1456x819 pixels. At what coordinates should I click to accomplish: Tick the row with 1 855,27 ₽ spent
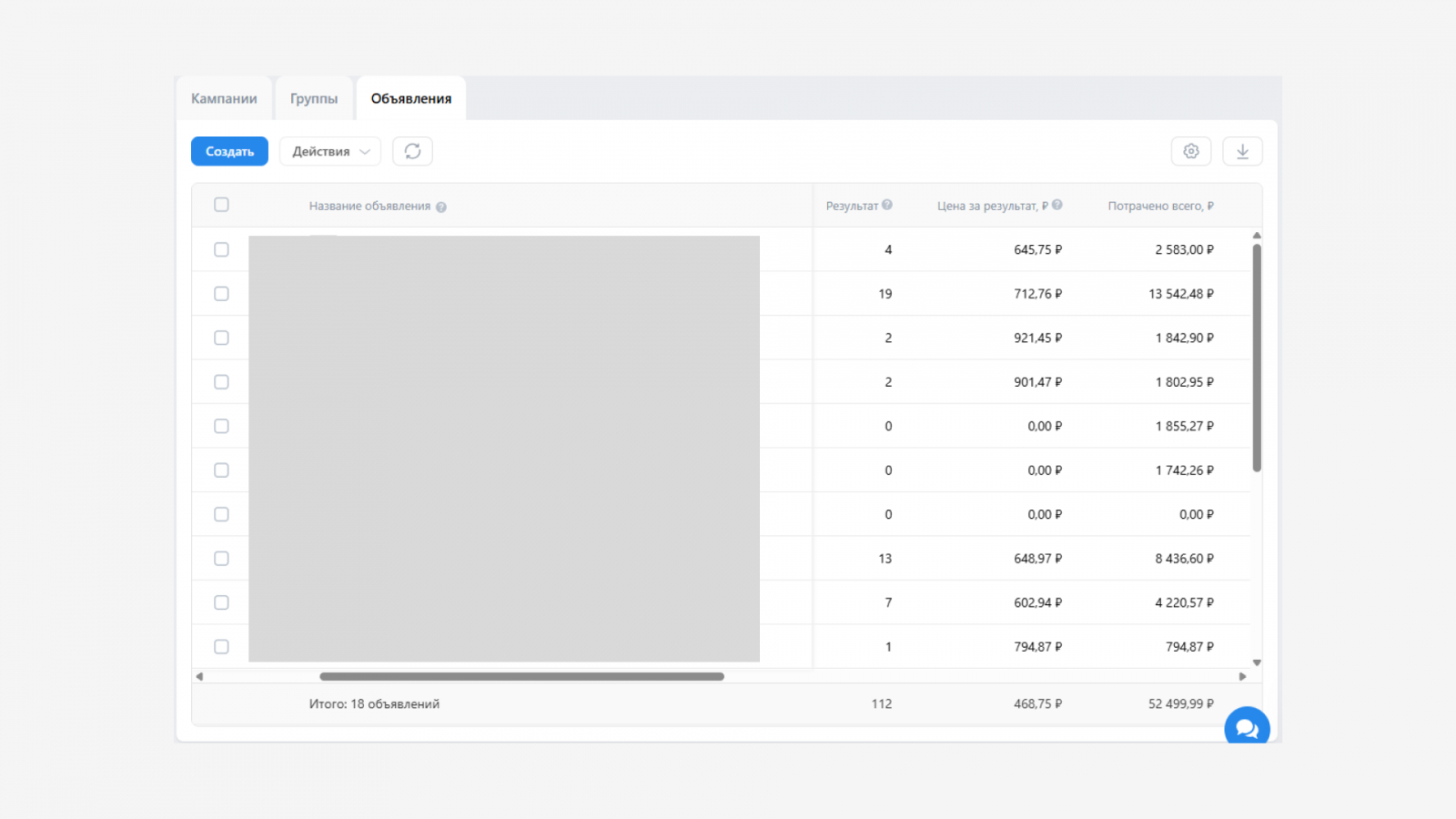(x=221, y=426)
